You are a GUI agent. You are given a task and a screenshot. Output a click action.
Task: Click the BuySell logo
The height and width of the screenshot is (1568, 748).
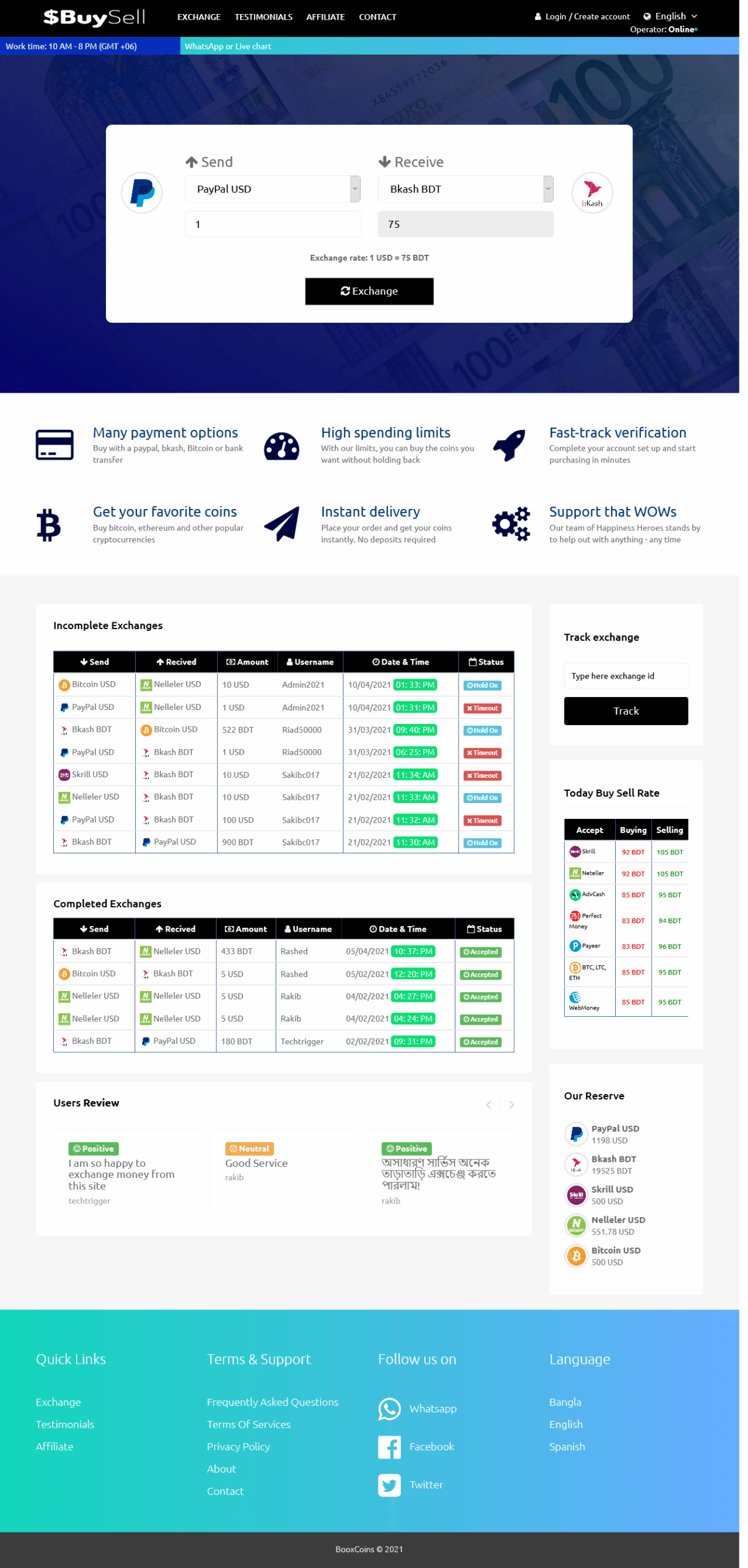pyautogui.click(x=95, y=17)
